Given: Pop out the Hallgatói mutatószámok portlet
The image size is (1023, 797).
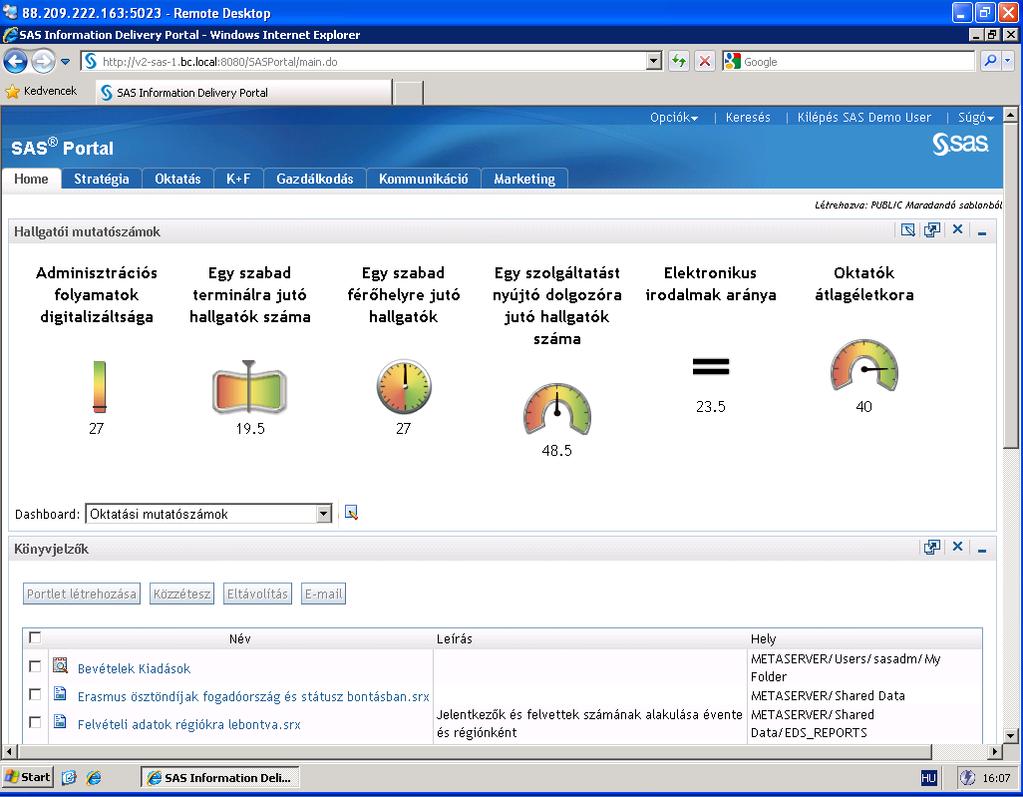Looking at the screenshot, I should (x=932, y=230).
